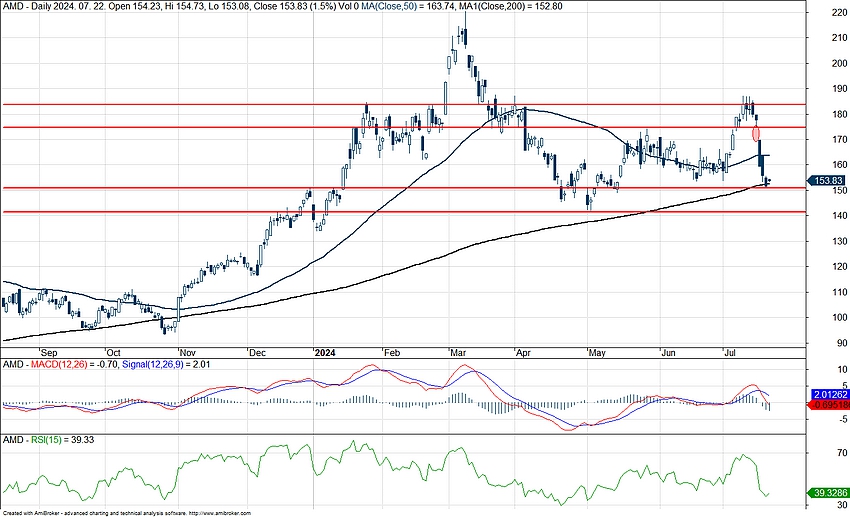Click the Feb label on the date axis

click(x=391, y=353)
